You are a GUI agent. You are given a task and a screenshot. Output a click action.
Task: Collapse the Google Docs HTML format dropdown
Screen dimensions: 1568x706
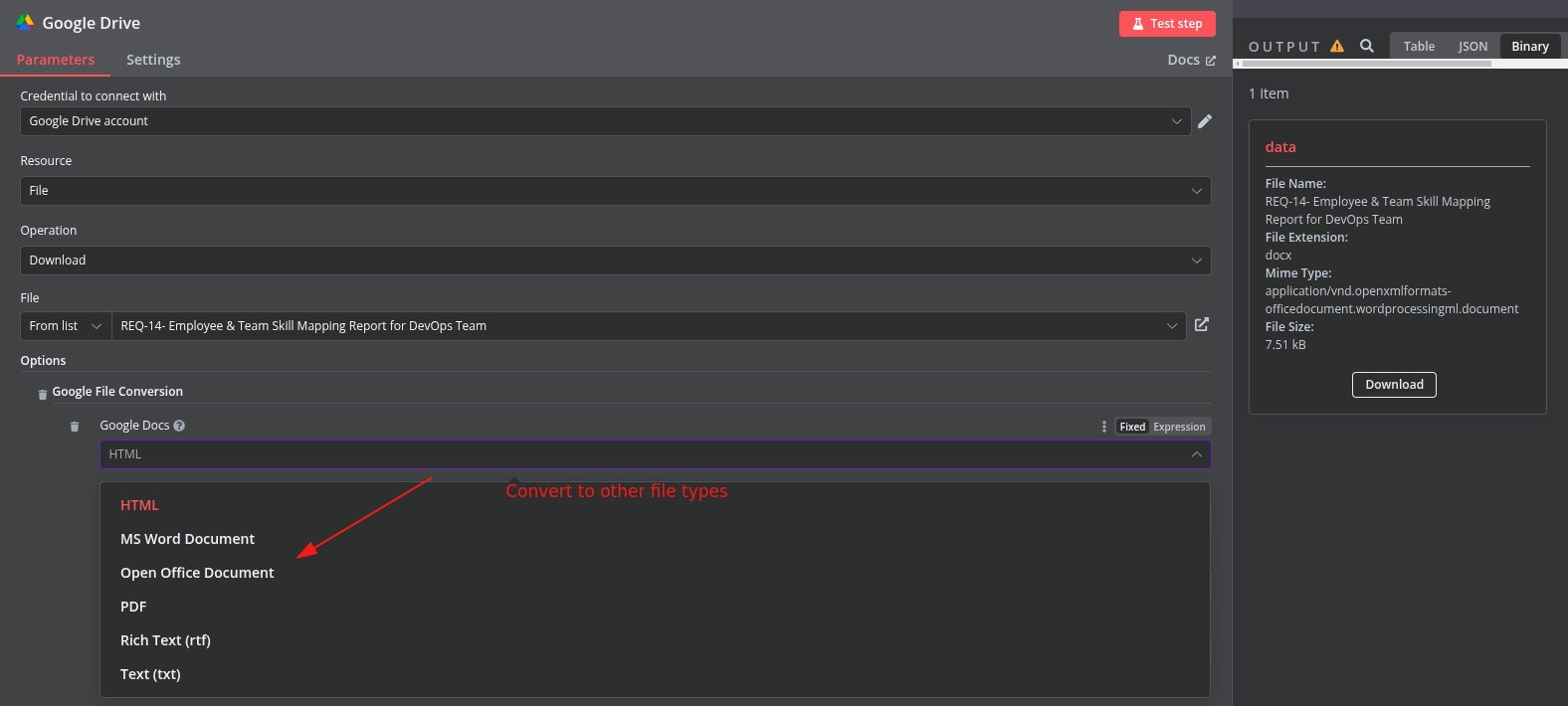pyautogui.click(x=656, y=454)
